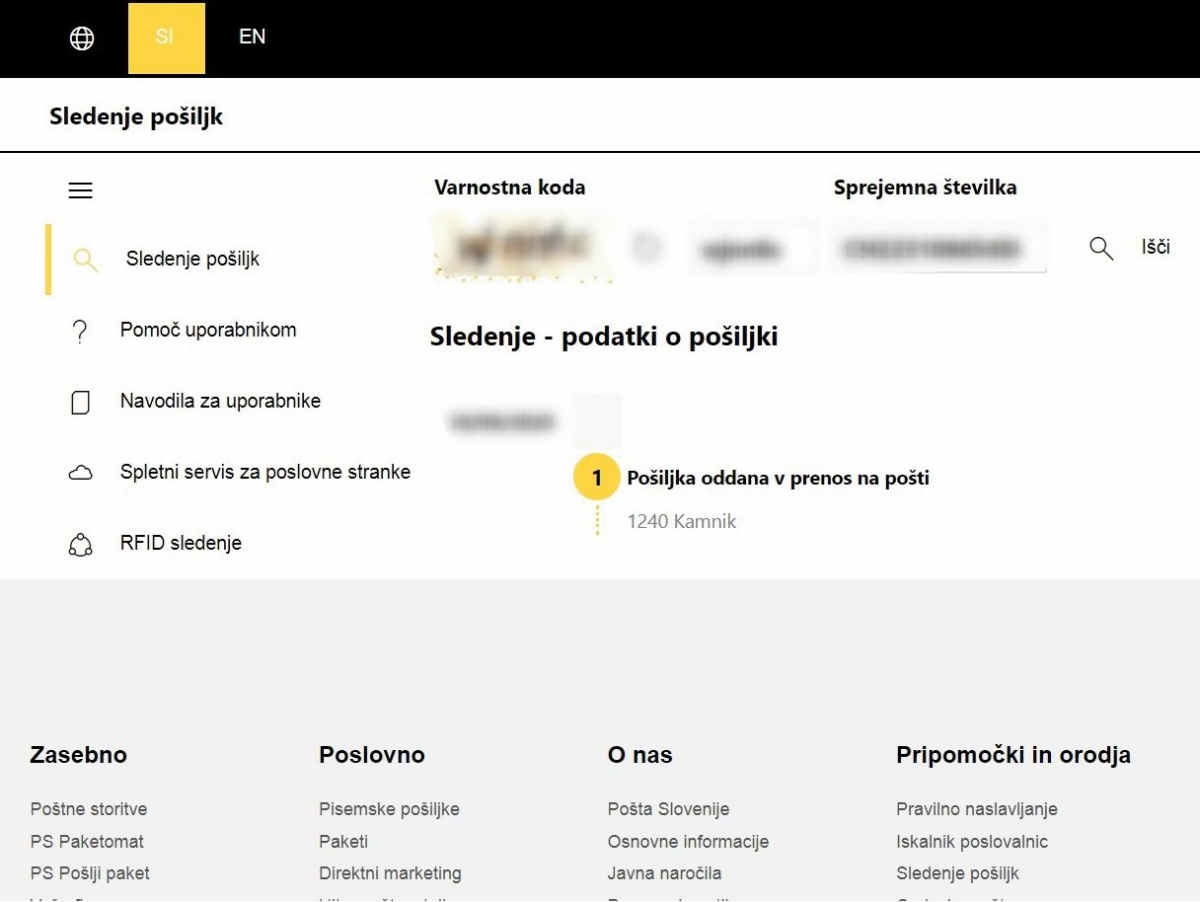Image resolution: width=1200 pixels, height=902 pixels.
Task: Open the Direktni marketing footer link
Action: tap(390, 873)
